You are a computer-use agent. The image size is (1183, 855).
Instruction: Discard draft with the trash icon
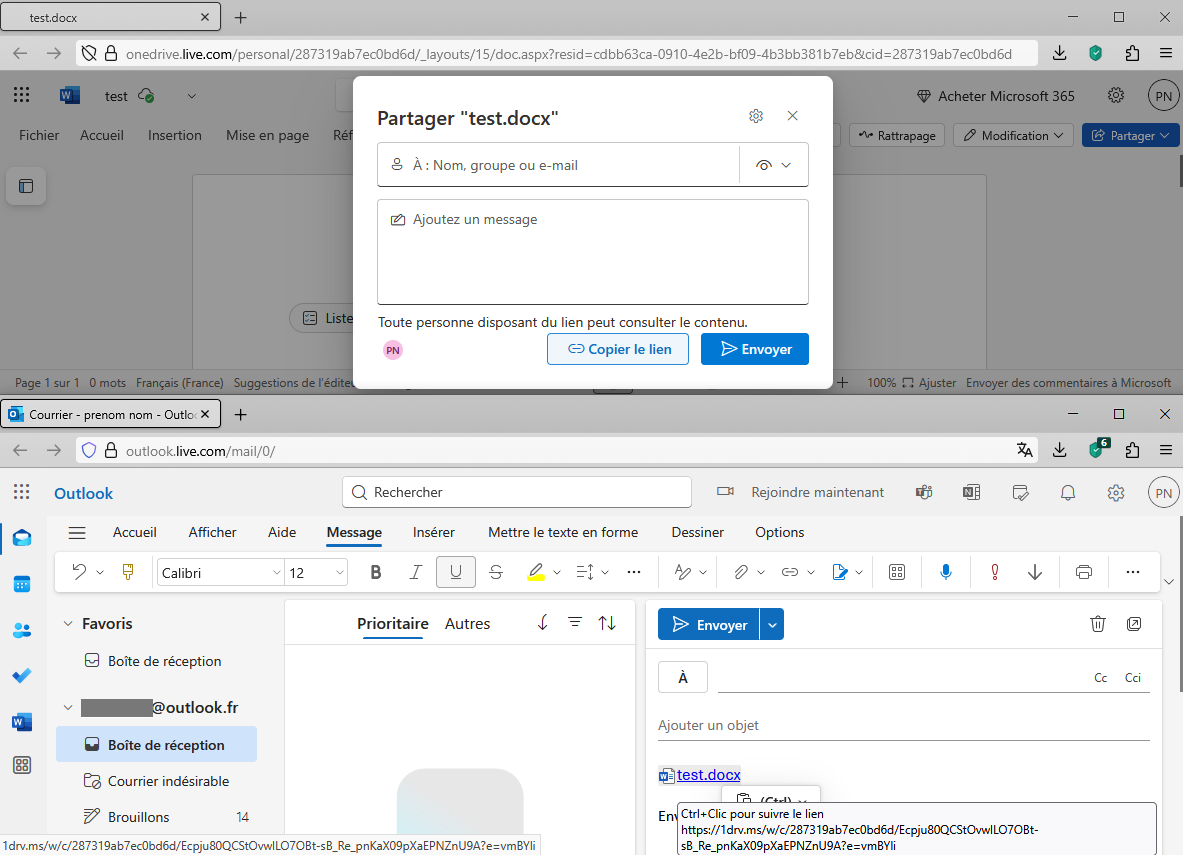coord(1097,624)
